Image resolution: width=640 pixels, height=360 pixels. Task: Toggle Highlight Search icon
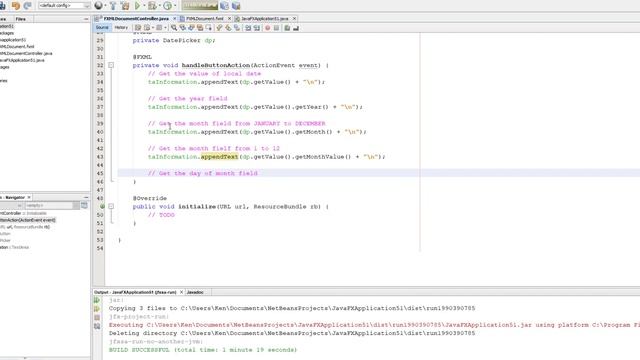click(200, 28)
